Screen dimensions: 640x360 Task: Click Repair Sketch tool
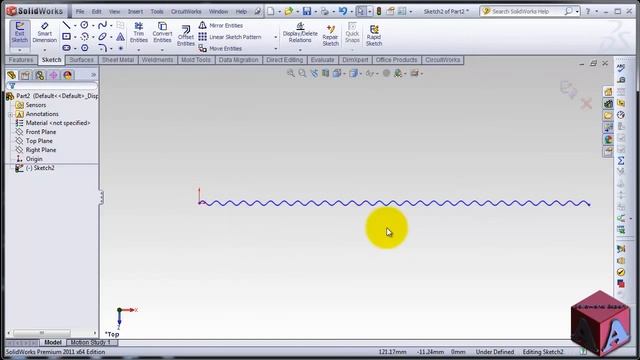tap(331, 35)
